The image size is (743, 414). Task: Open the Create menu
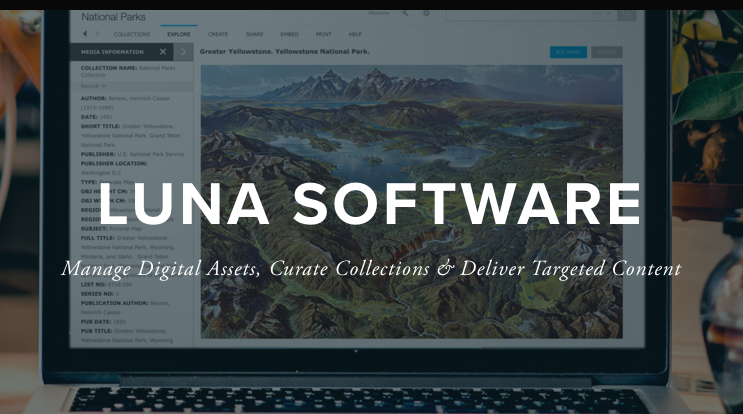(218, 34)
